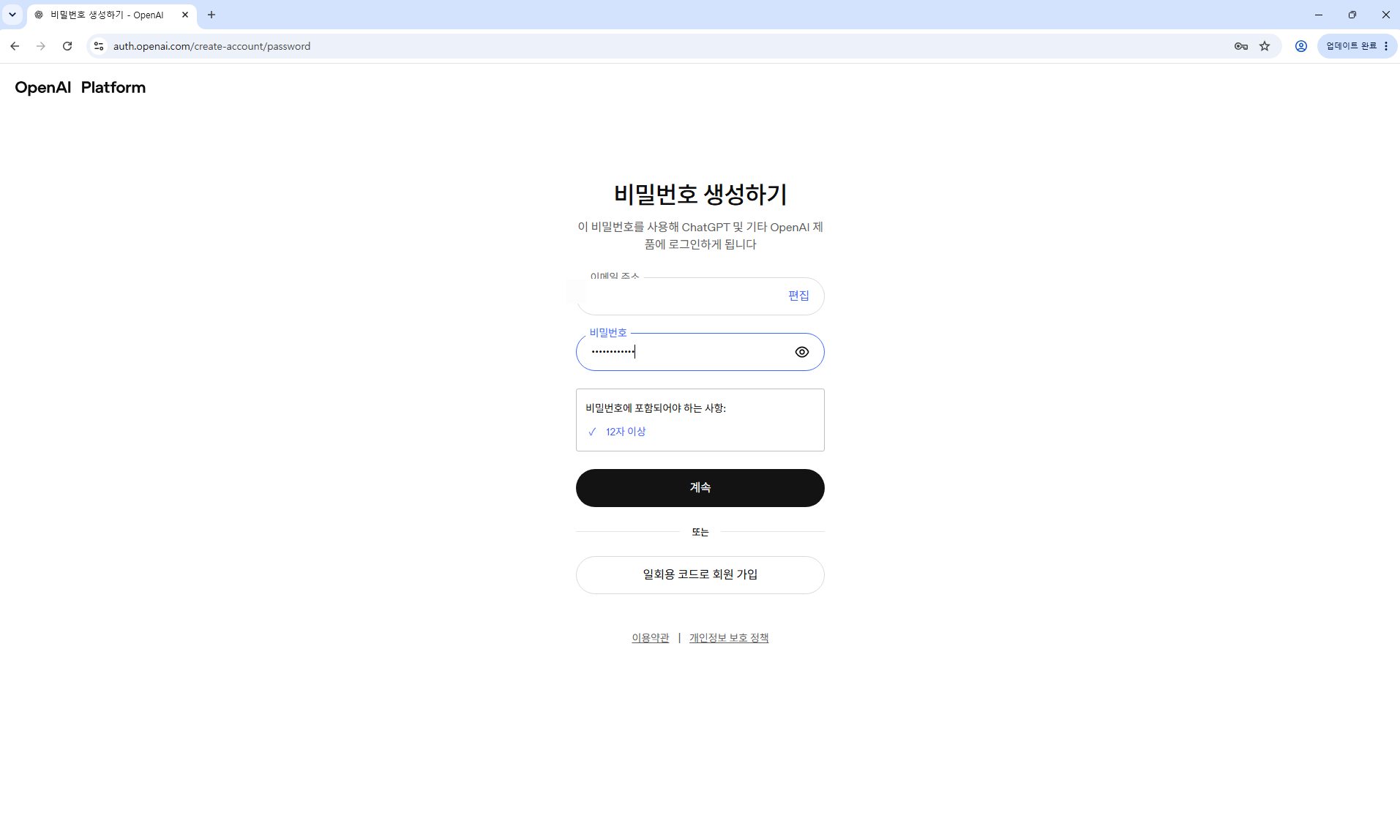Image resolution: width=1400 pixels, height=840 pixels.
Task: Click the check mark beside 12자 이상
Action: (592, 432)
